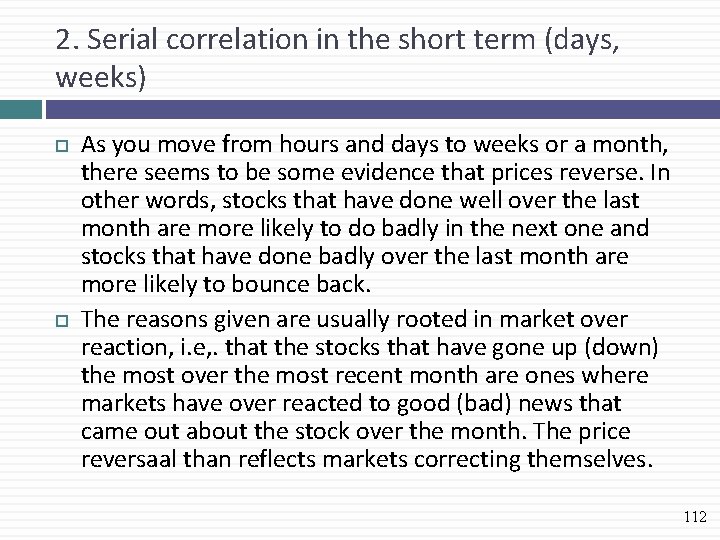Click the line 'stocks that have done badly over'

coord(354,256)
